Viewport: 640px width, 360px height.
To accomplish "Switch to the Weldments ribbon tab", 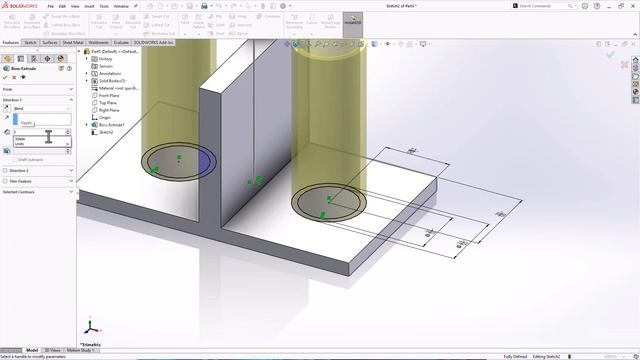I will [98, 42].
